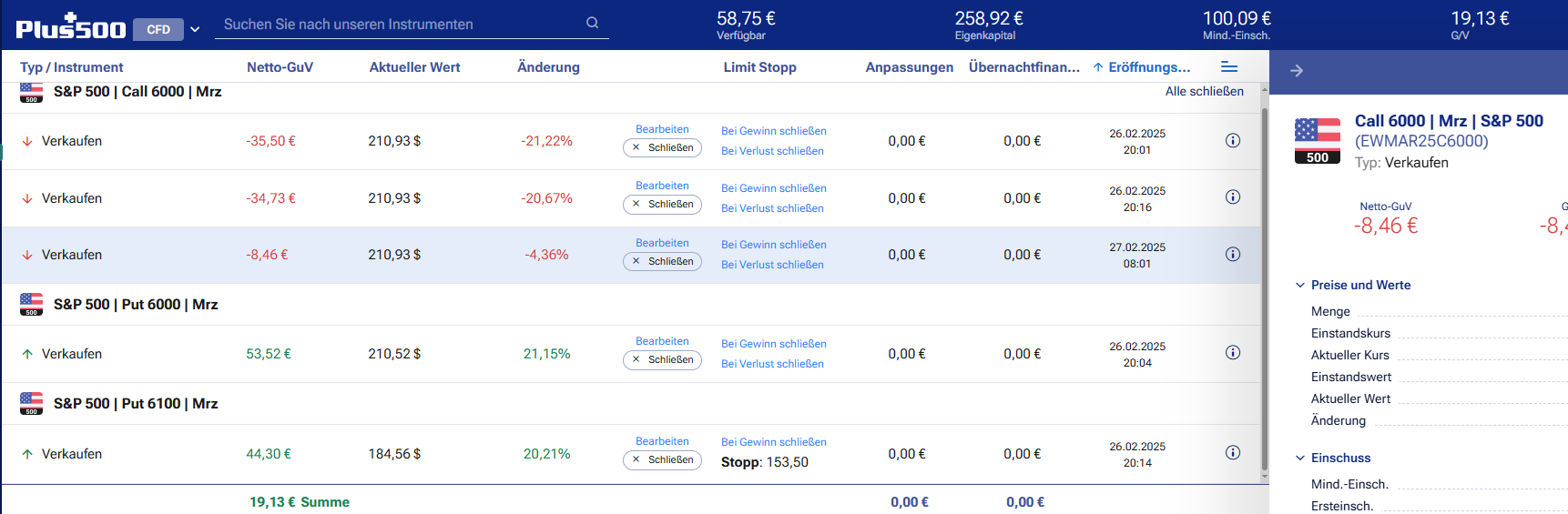Click S&P 500 Put 6000 flag icon
The image size is (1568, 514).
pos(32,305)
